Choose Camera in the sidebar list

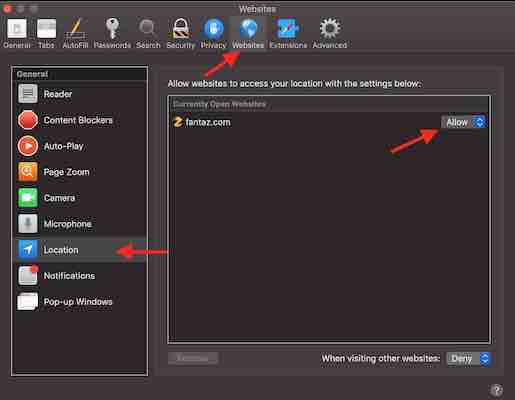[x=80, y=198]
